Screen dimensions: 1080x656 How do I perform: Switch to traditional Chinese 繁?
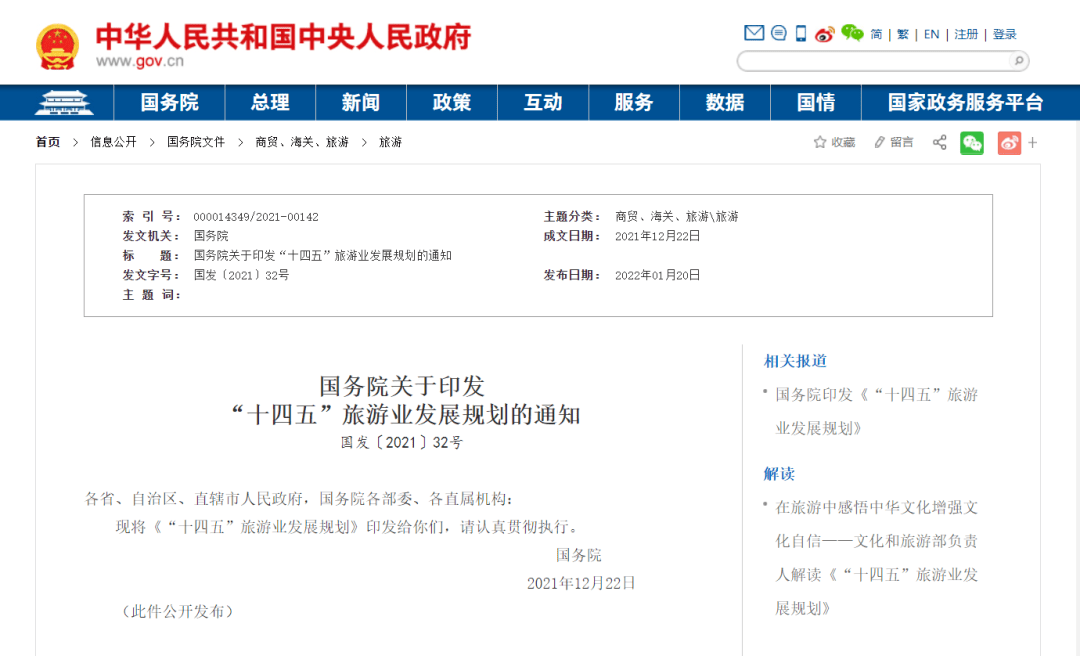click(x=902, y=34)
